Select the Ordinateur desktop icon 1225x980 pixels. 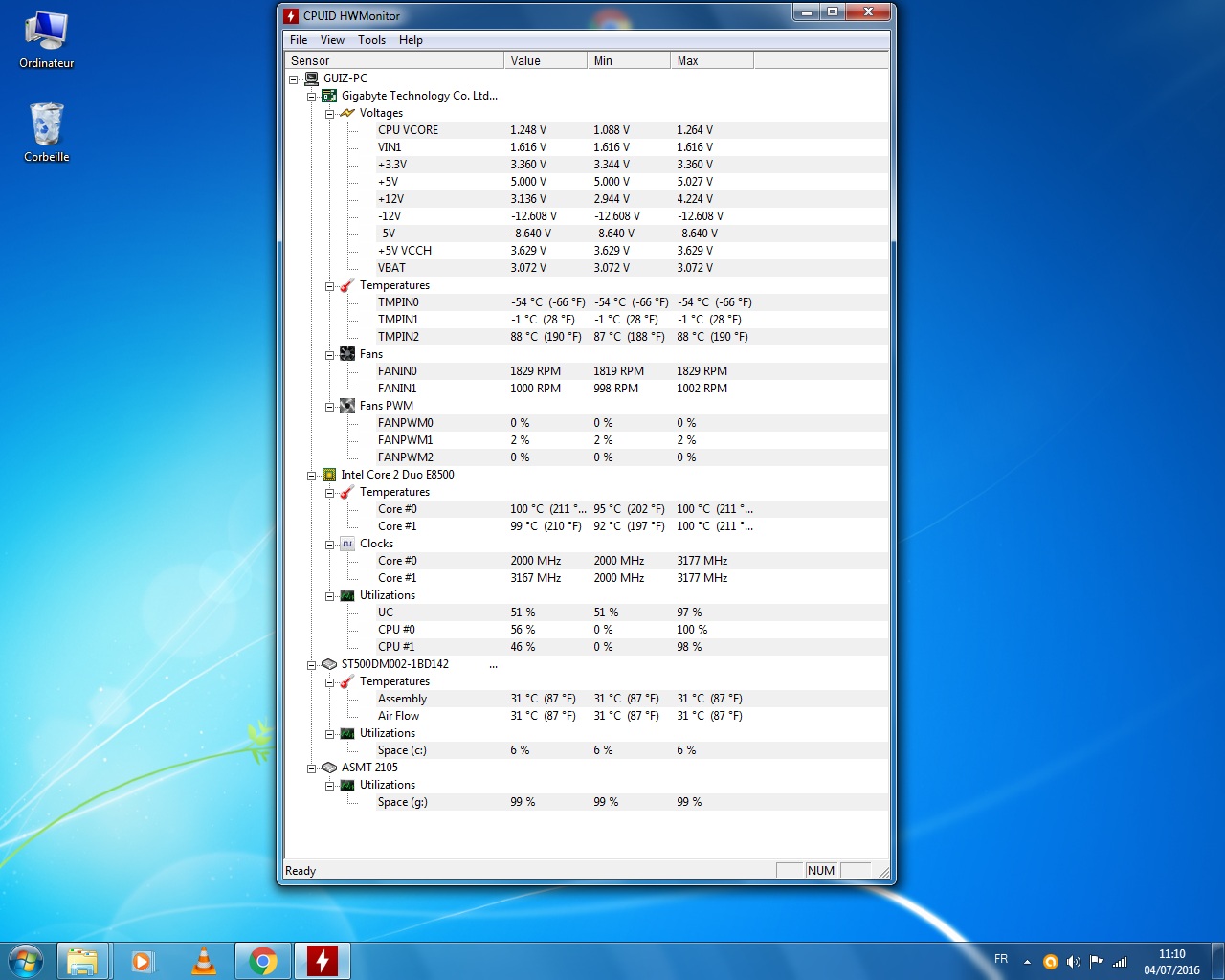click(46, 40)
